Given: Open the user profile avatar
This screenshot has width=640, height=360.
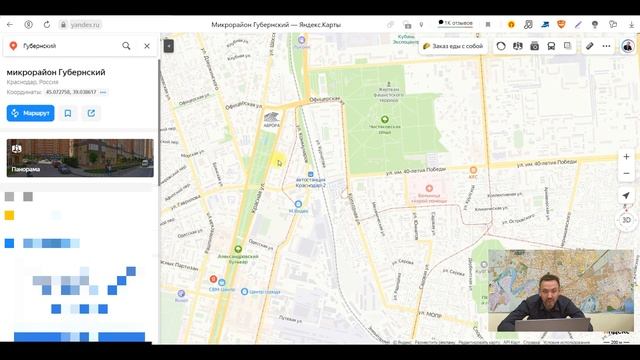Looking at the screenshot, I should [628, 46].
